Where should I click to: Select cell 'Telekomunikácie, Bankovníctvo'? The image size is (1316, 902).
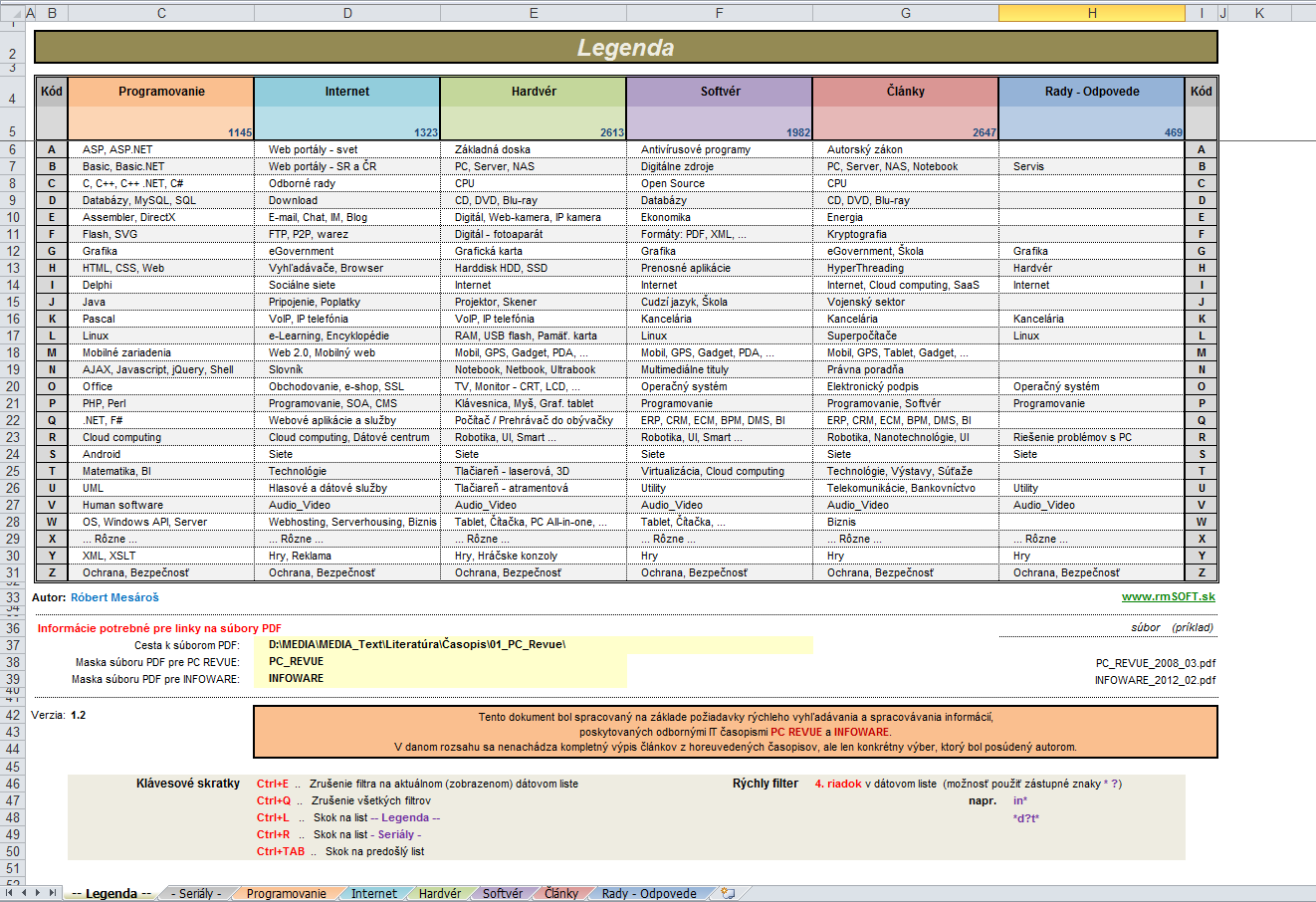[x=906, y=488]
